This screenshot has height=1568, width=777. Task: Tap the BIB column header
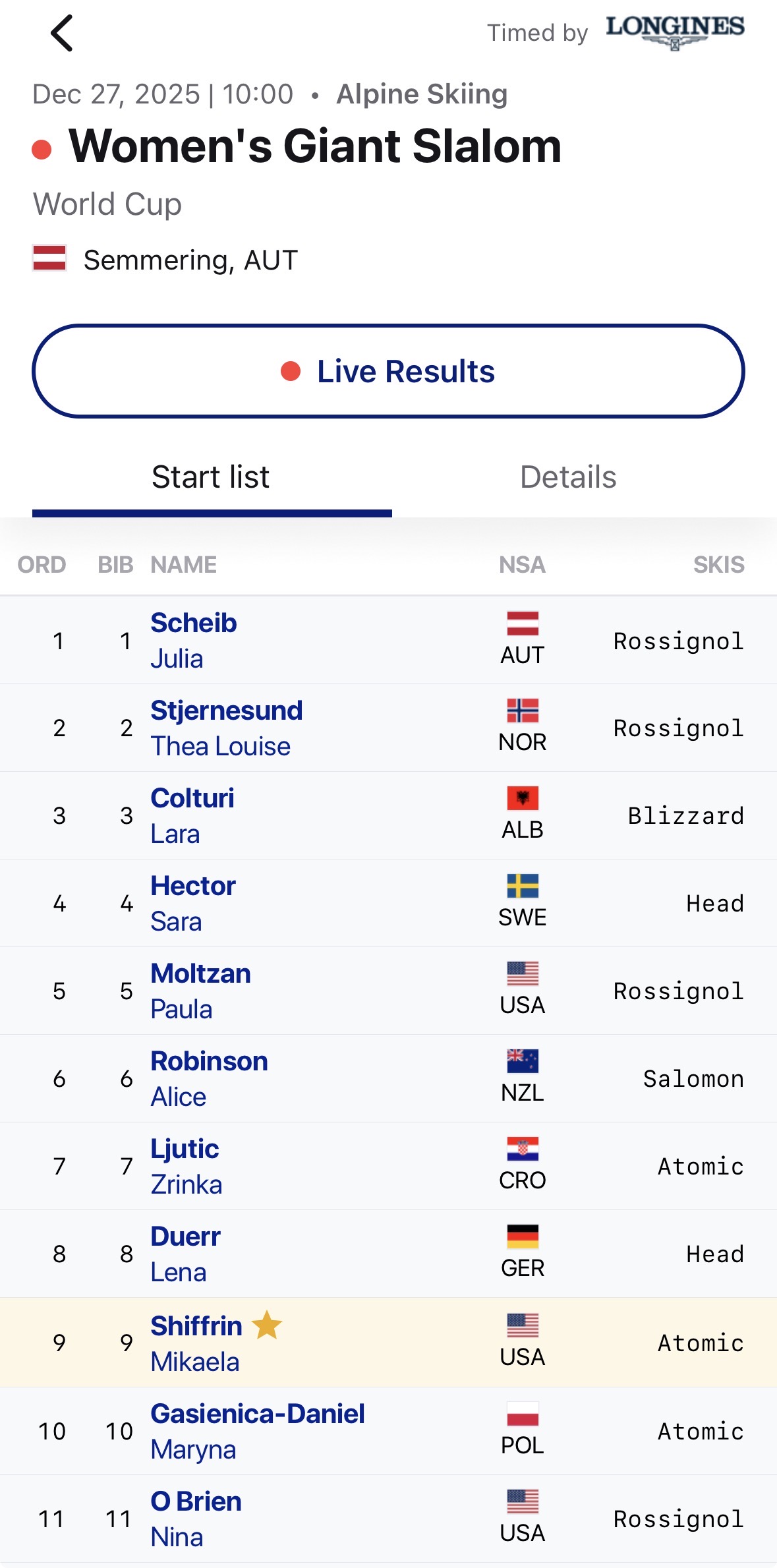point(115,565)
